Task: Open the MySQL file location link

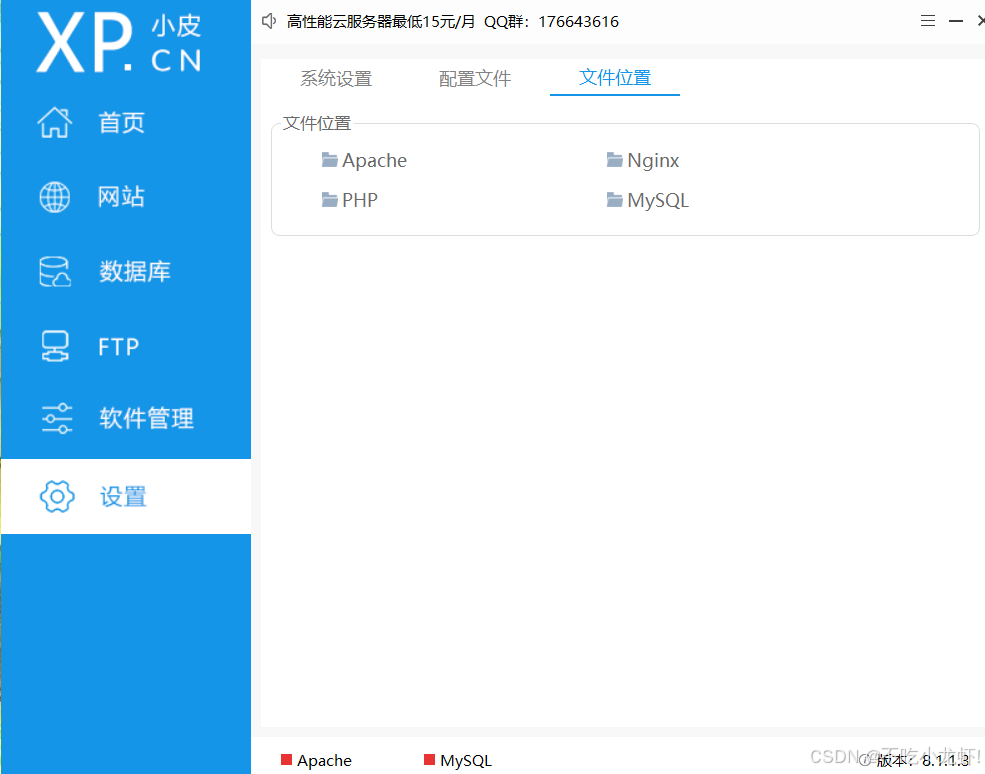Action: click(x=658, y=200)
